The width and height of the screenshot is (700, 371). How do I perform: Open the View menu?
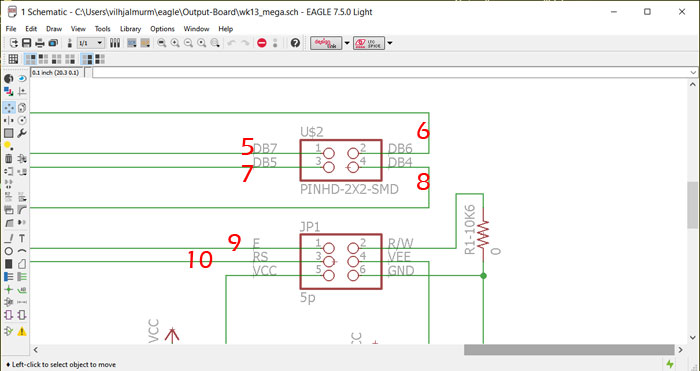(x=78, y=29)
